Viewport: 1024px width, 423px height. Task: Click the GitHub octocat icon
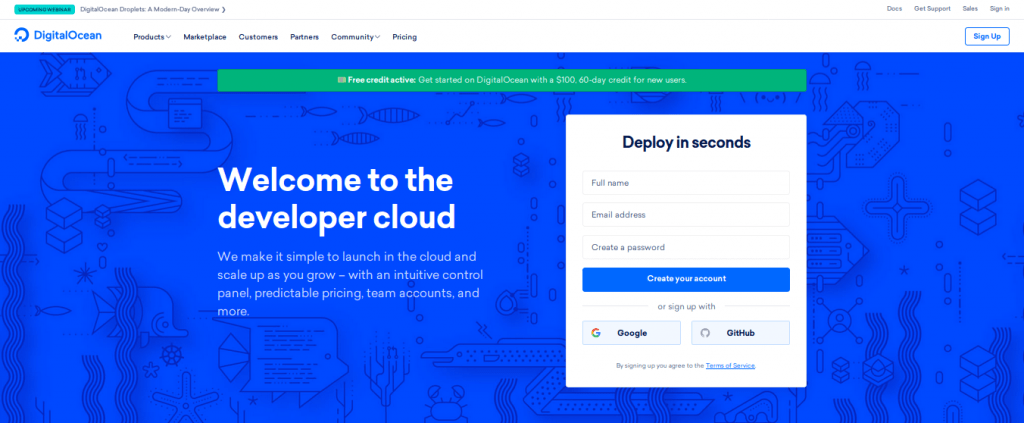click(705, 333)
